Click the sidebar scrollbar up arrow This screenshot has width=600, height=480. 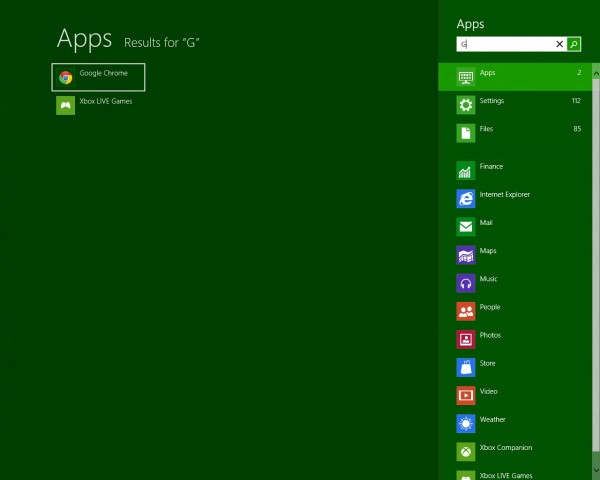pos(596,72)
